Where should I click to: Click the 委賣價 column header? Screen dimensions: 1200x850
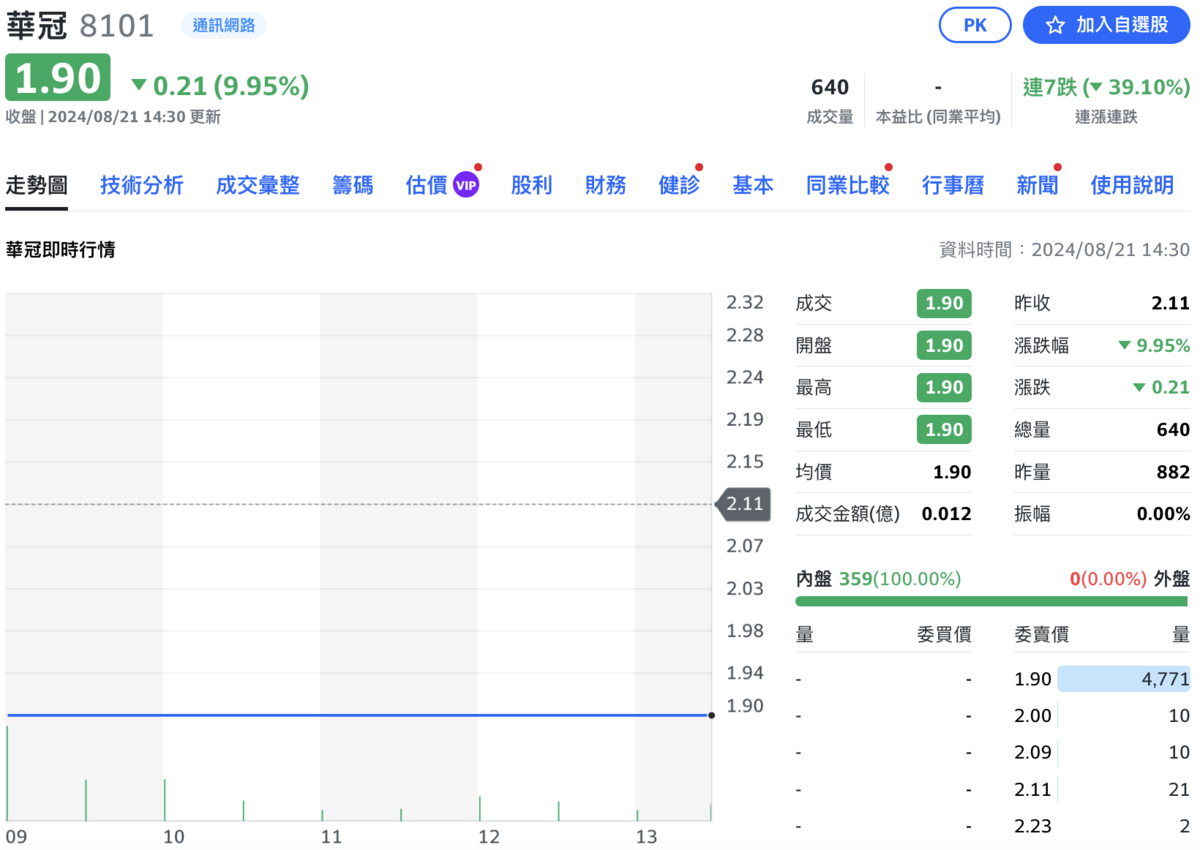point(1041,634)
